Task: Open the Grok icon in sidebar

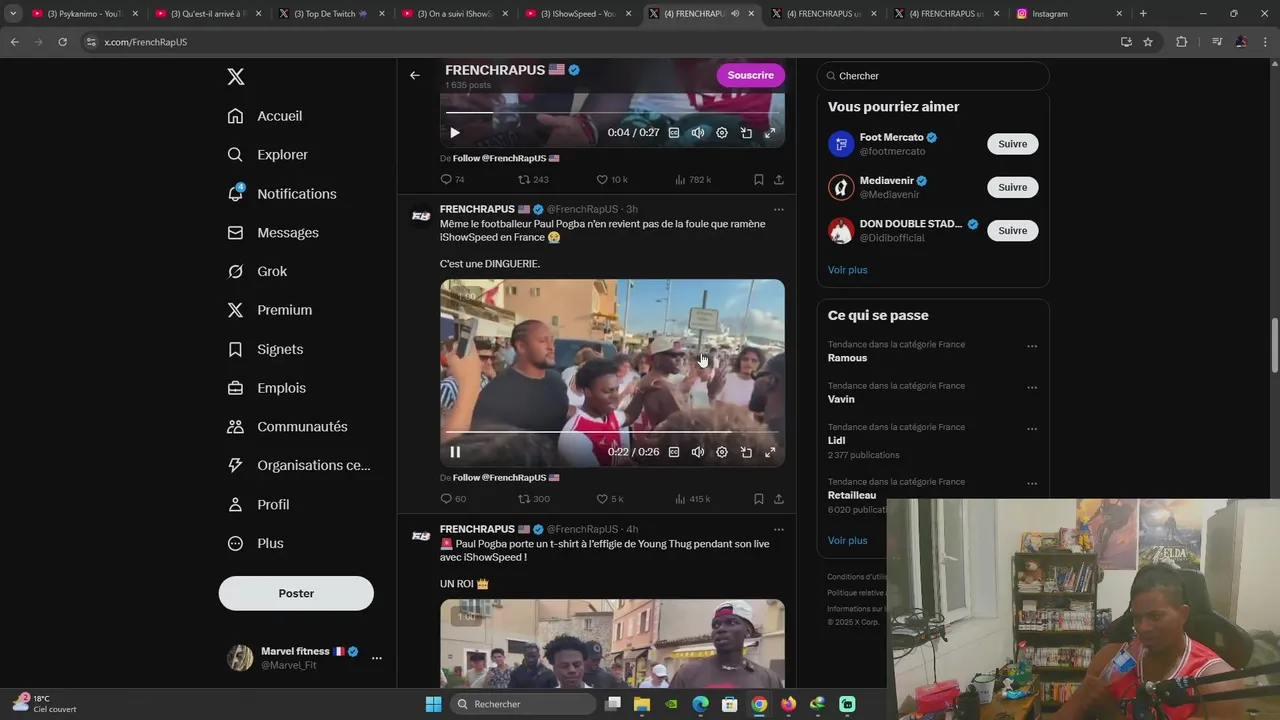Action: pos(235,272)
